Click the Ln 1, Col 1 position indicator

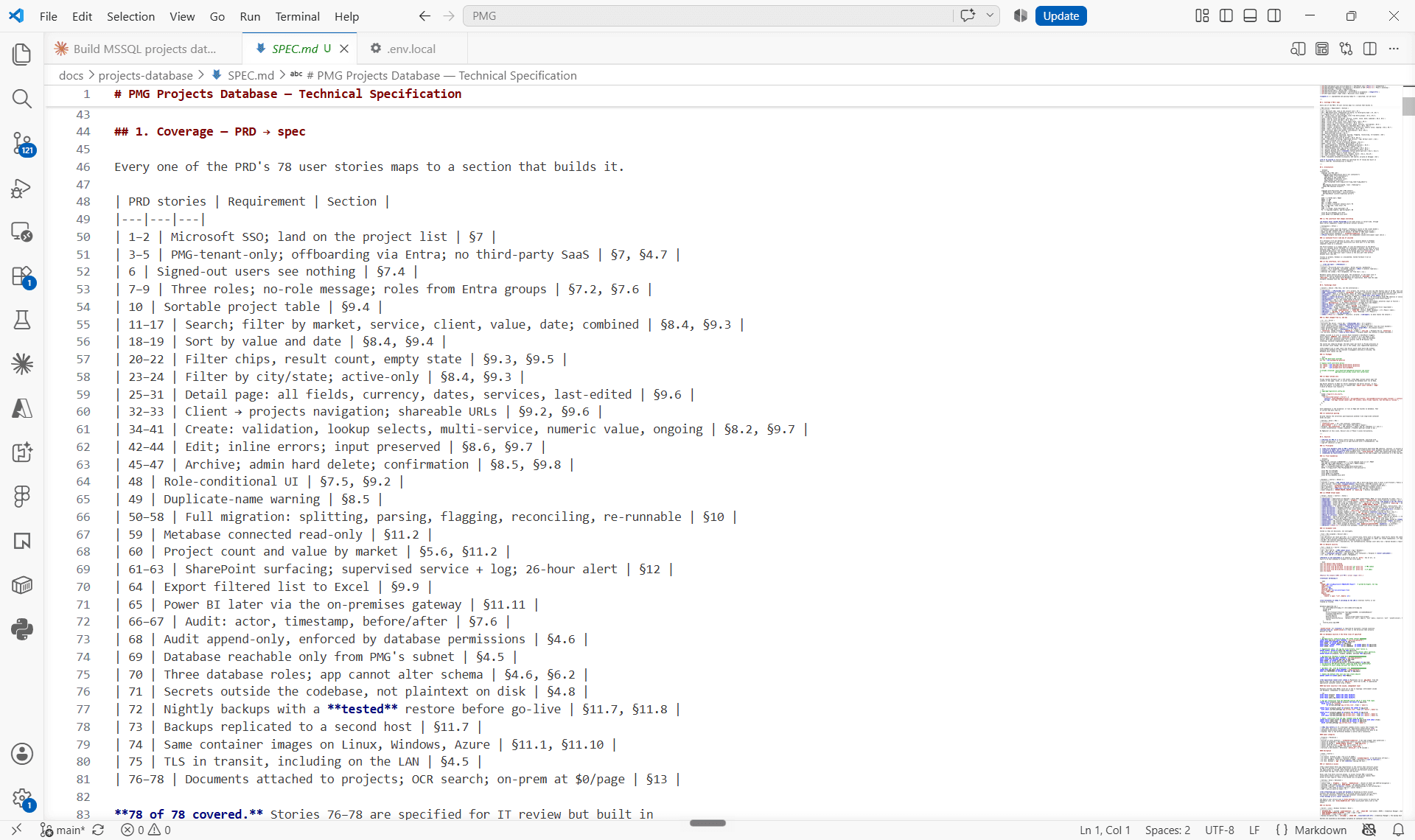coord(1105,830)
